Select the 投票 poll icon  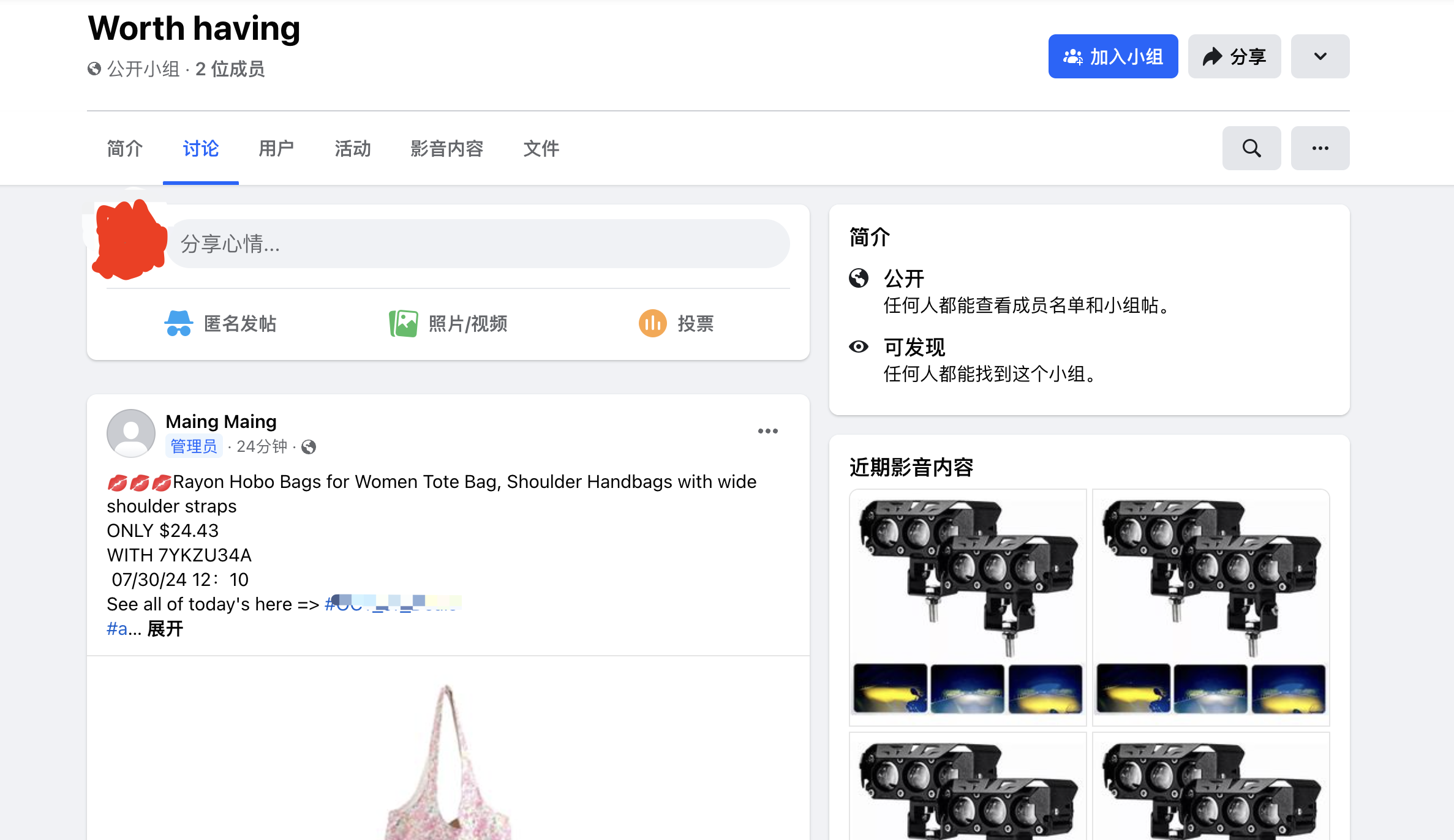[652, 323]
